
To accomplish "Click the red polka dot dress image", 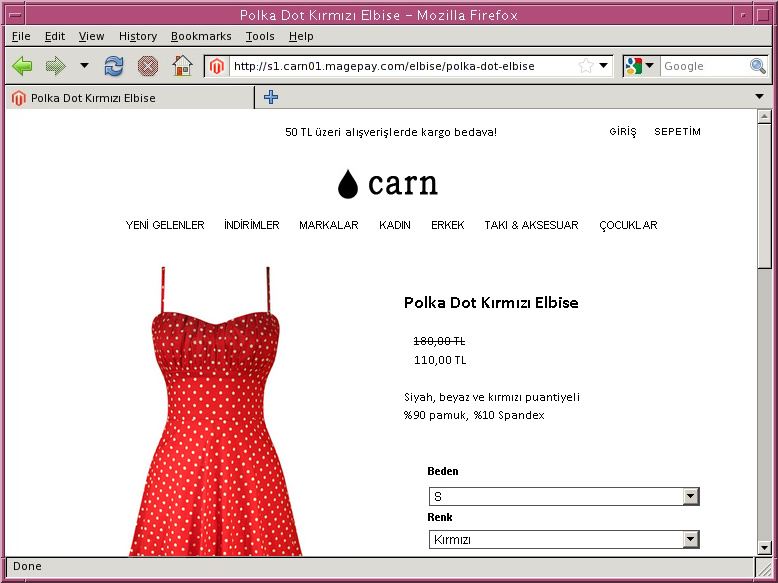I will pyautogui.click(x=215, y=411).
